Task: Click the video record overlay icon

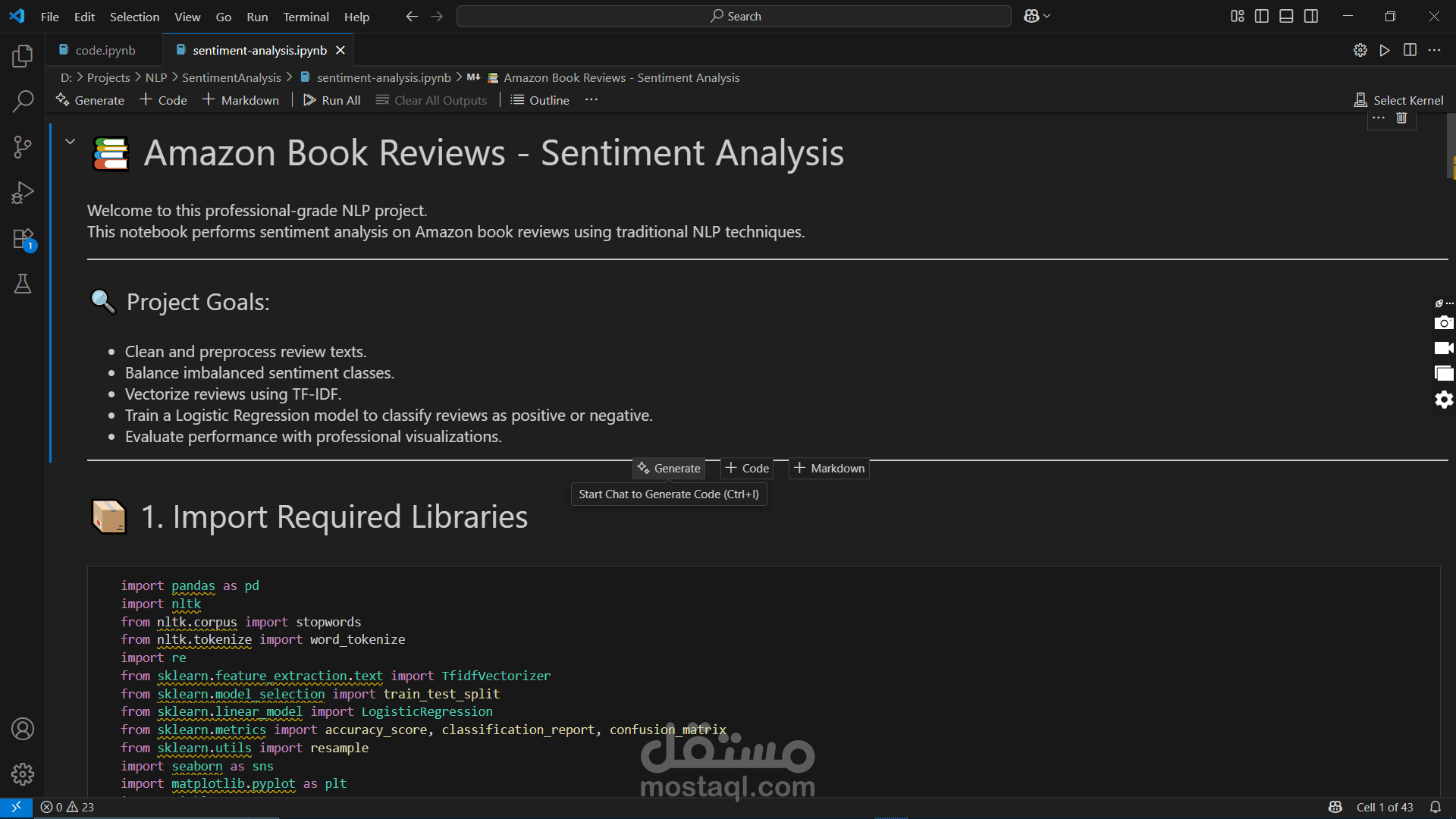Action: click(x=1444, y=348)
